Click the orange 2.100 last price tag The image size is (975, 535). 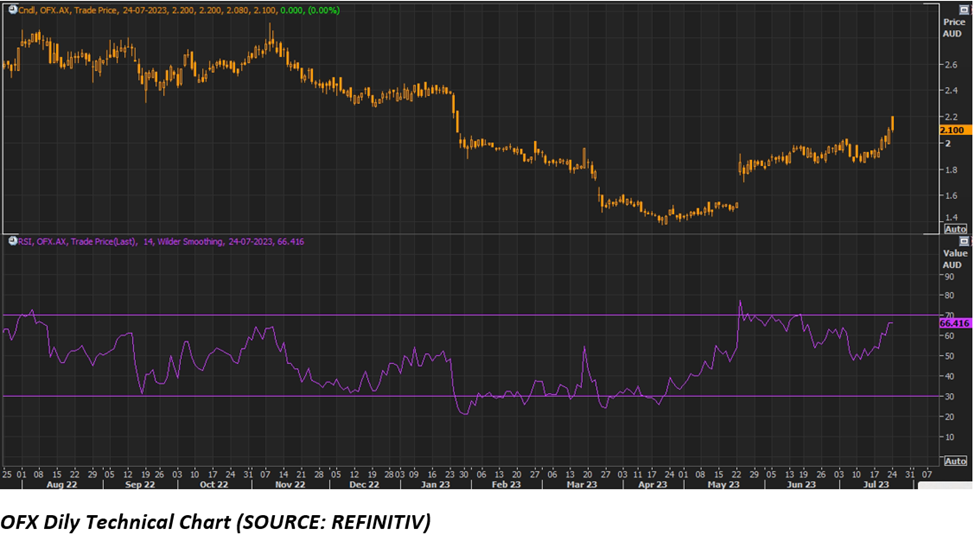coord(954,130)
